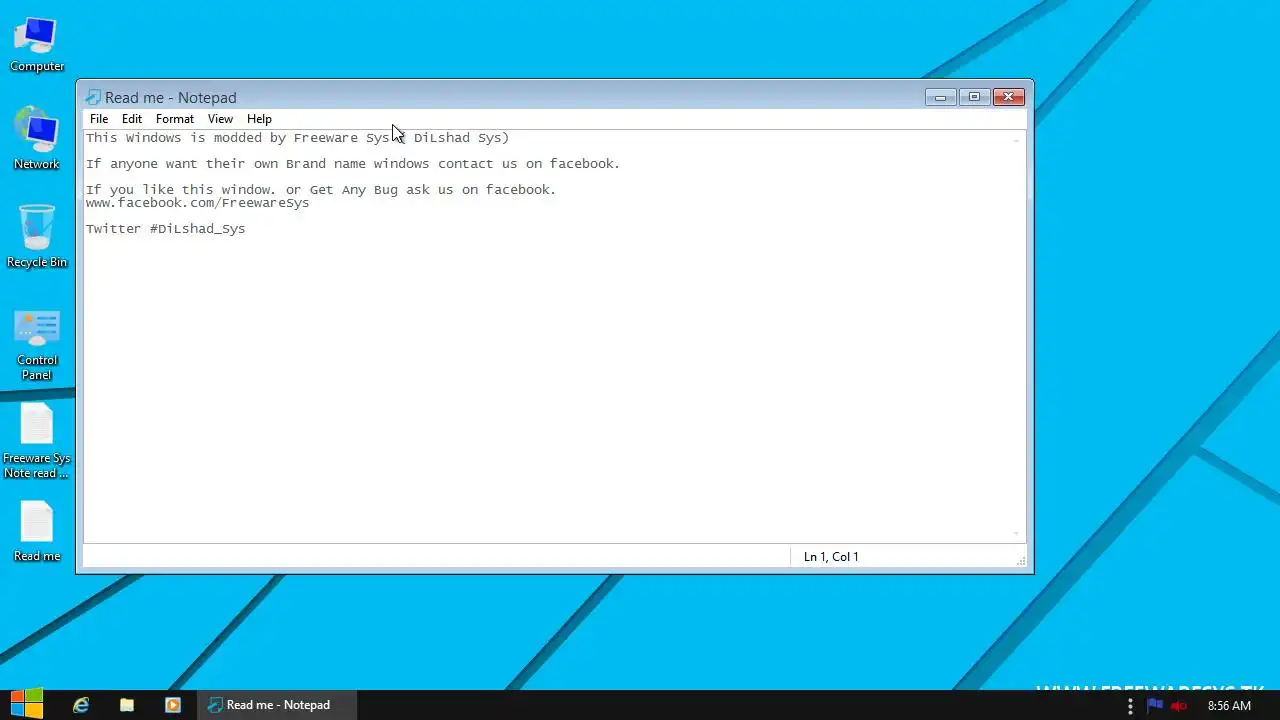This screenshot has width=1280, height=720.
Task: Select the Read me file on the desktop
Action: (x=37, y=531)
